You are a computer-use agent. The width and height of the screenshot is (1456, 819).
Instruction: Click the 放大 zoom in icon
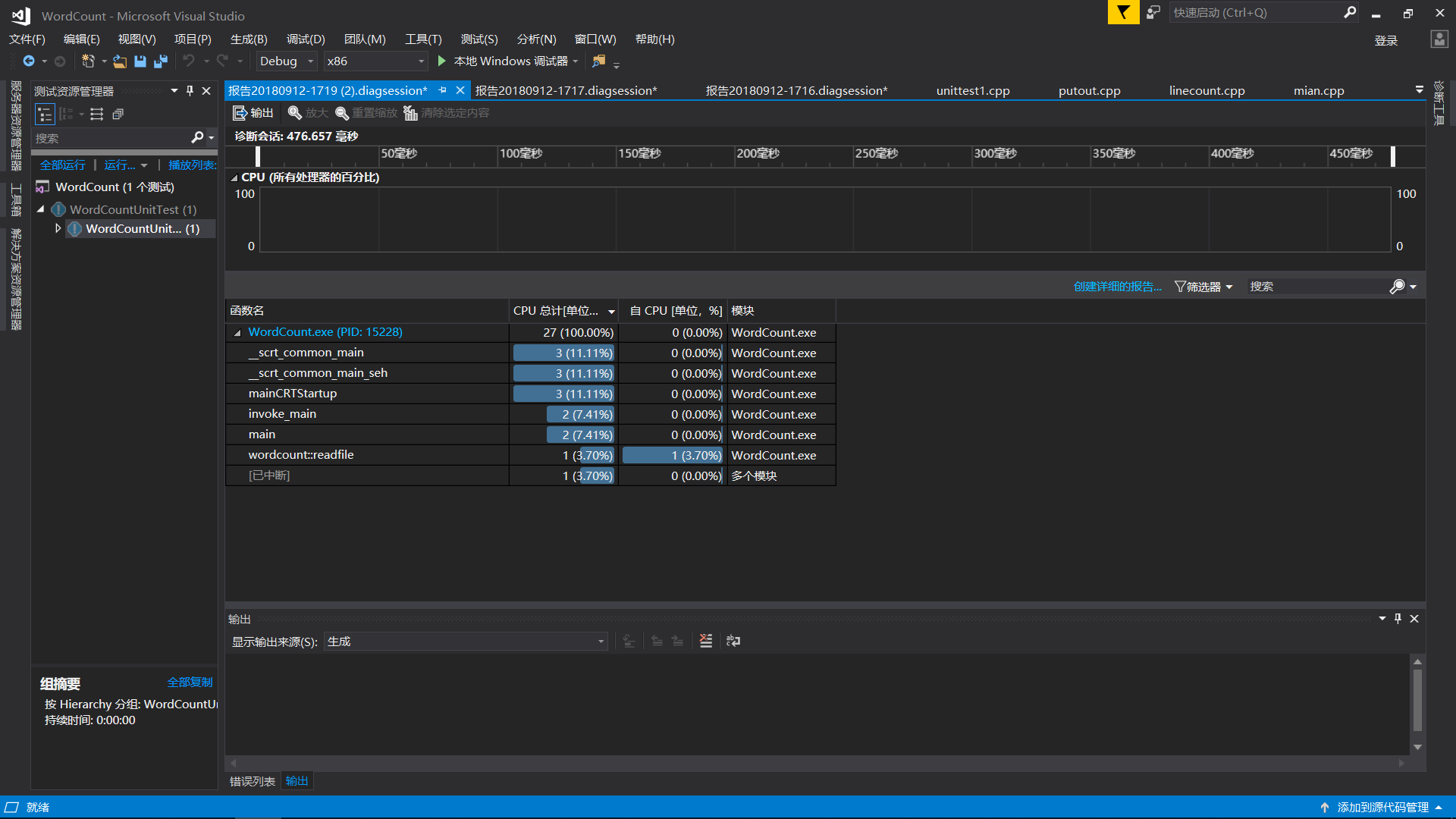pos(295,113)
